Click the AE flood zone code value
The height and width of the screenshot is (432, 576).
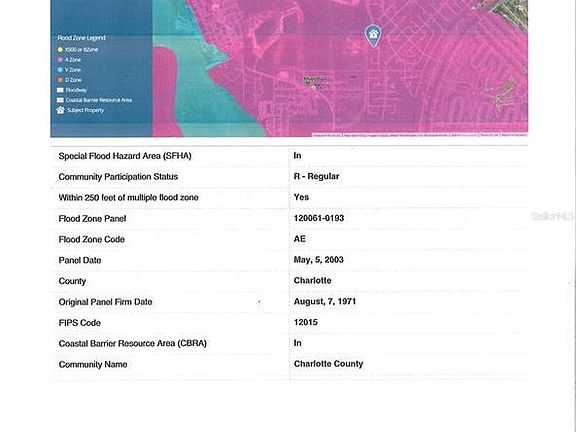click(x=300, y=239)
